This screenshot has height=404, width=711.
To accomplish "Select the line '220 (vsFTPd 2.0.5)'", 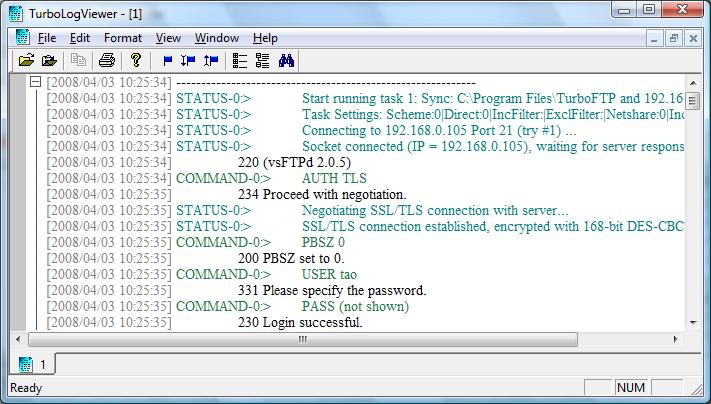I will click(x=294, y=162).
